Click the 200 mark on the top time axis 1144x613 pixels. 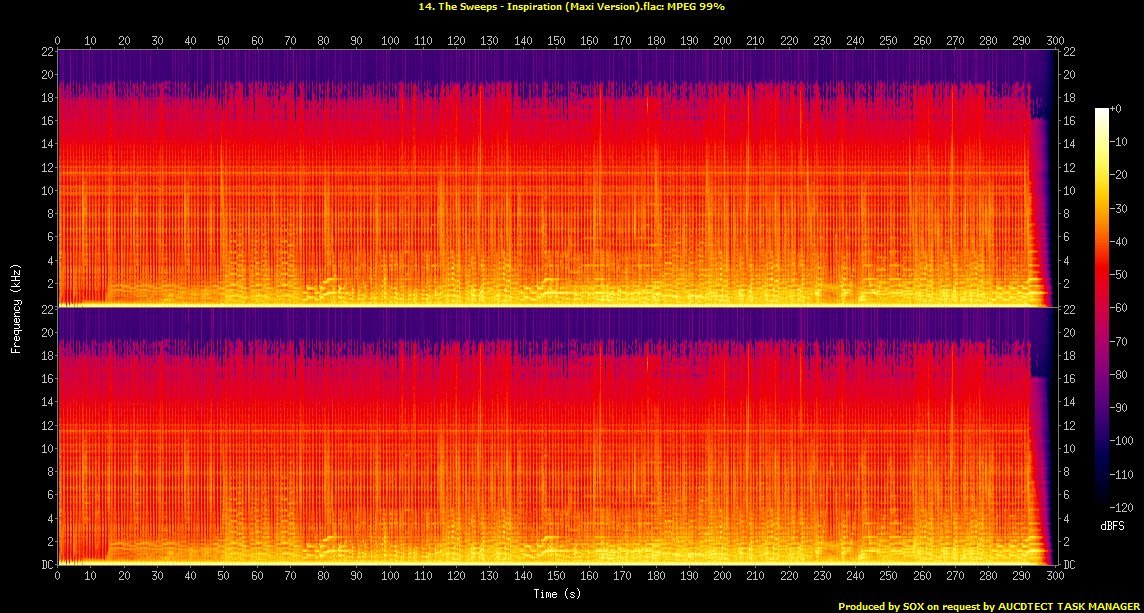pyautogui.click(x=721, y=41)
